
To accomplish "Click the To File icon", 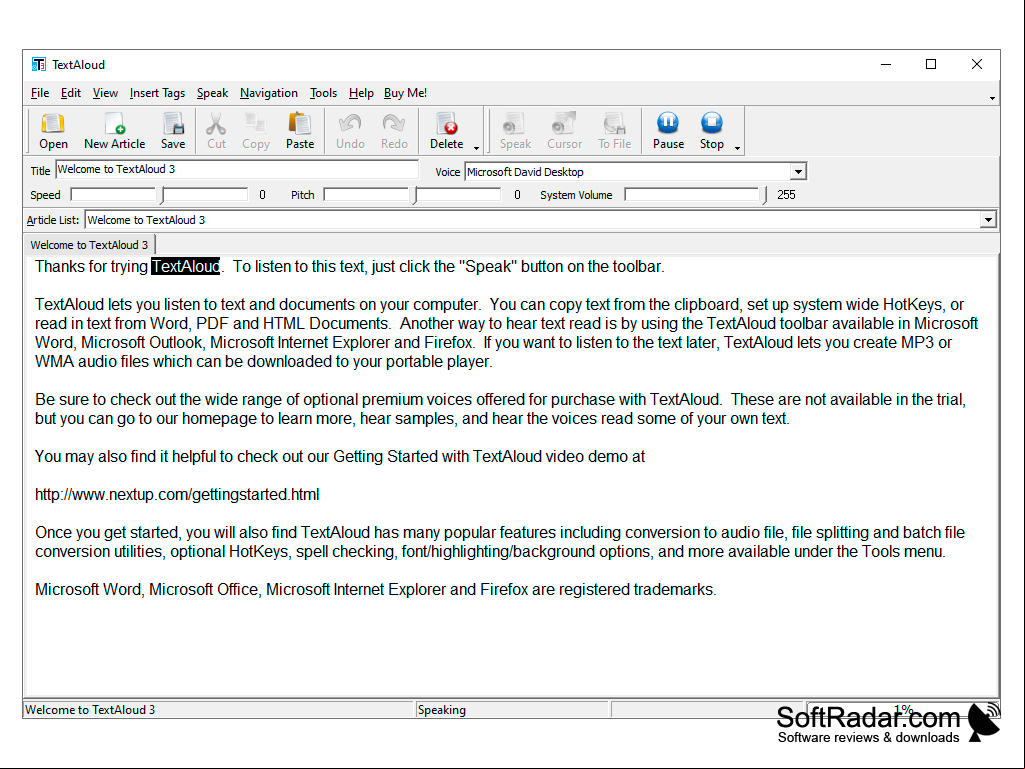I will click(x=614, y=131).
